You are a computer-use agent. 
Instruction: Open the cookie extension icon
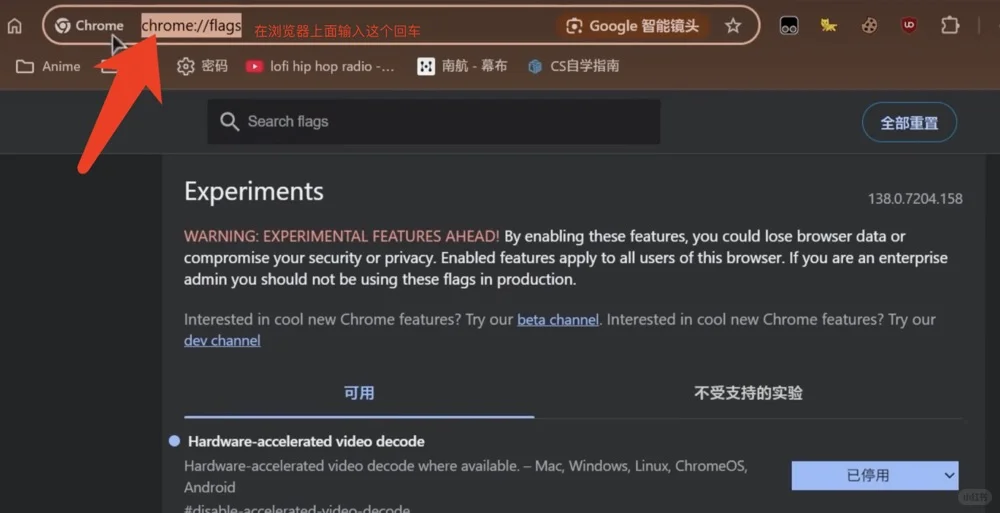click(869, 26)
